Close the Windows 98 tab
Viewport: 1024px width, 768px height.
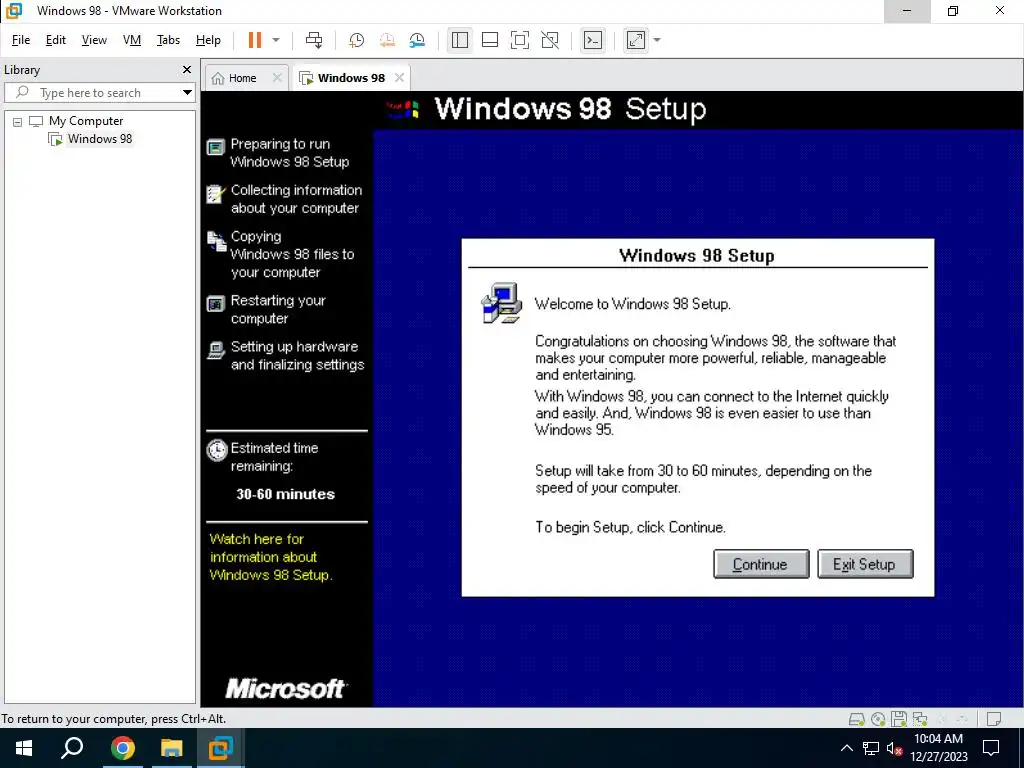coord(399,78)
